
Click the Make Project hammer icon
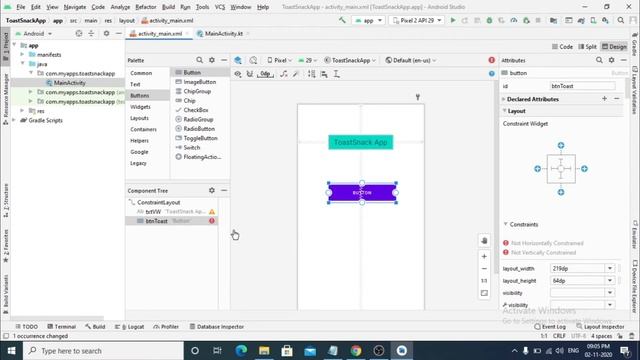click(x=342, y=20)
